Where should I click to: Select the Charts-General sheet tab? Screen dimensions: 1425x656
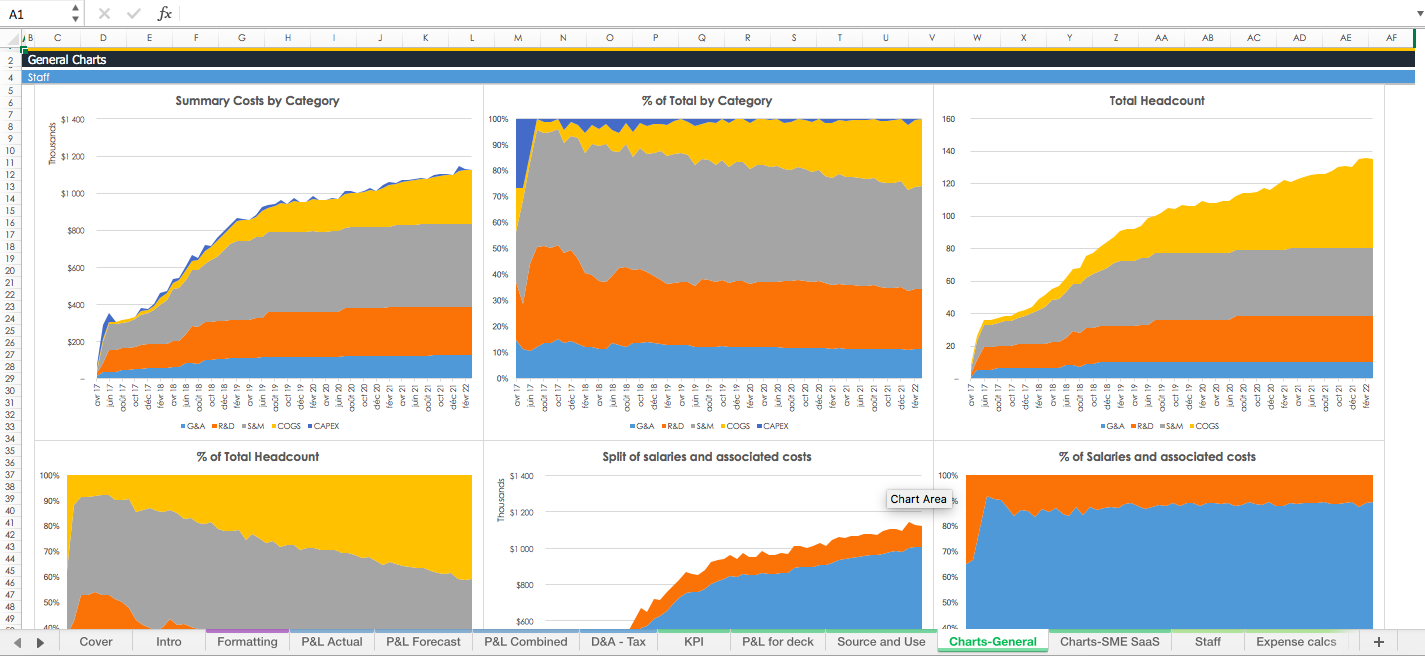(993, 642)
